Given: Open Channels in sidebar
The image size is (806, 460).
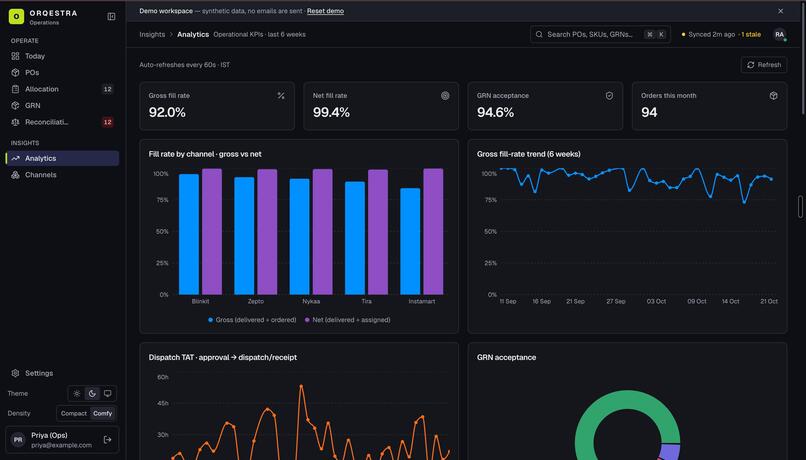Looking at the screenshot, I should tap(62, 175).
